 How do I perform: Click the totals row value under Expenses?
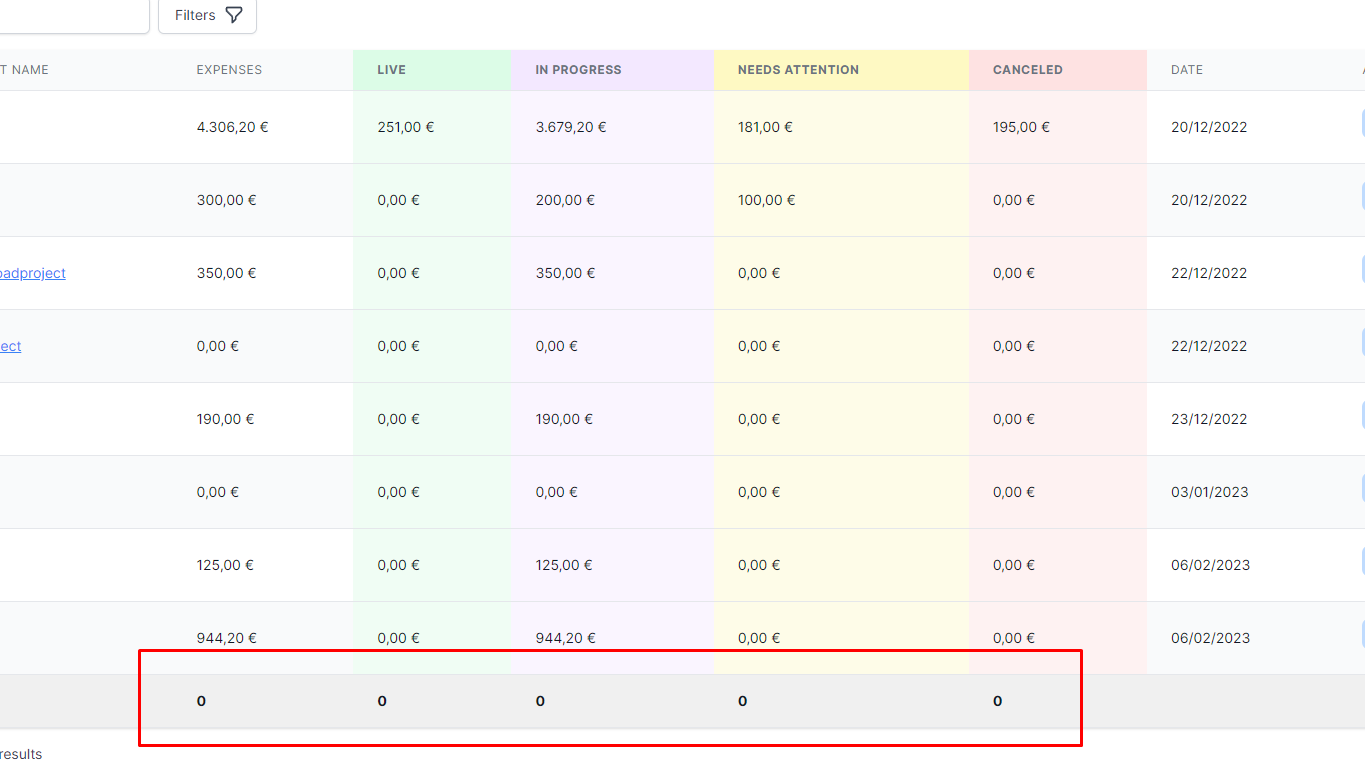(201, 701)
